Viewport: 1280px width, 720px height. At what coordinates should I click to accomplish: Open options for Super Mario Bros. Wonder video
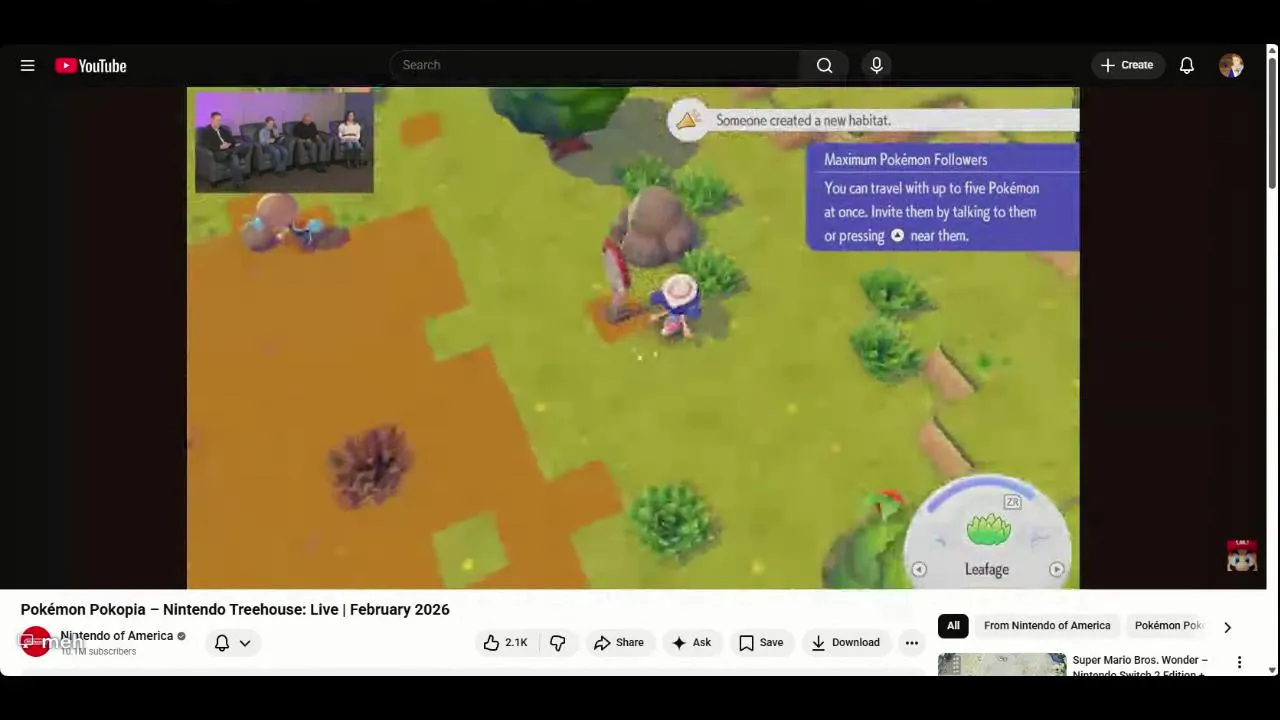pos(1239,662)
